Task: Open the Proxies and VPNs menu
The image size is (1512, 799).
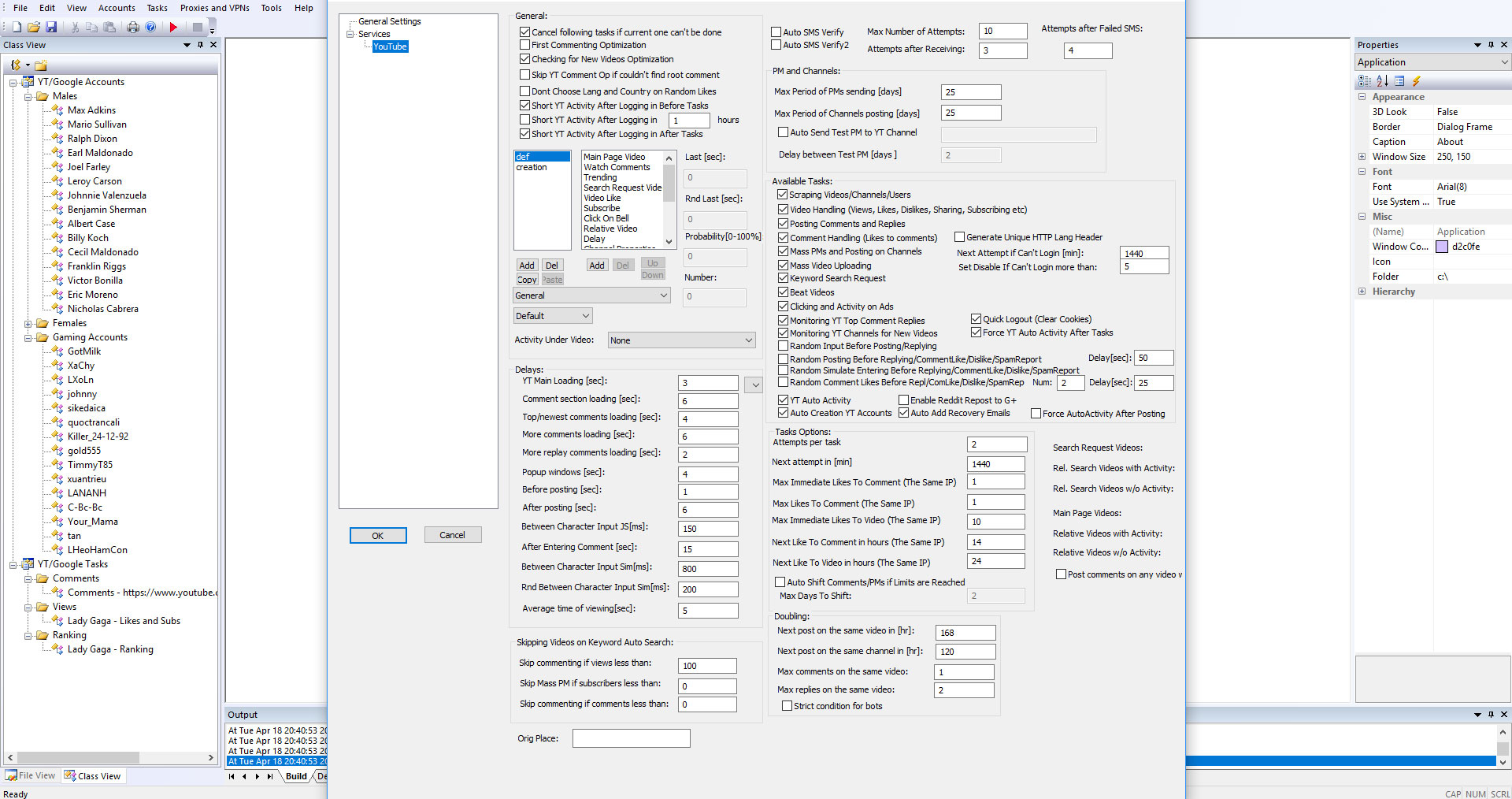Action: [214, 8]
